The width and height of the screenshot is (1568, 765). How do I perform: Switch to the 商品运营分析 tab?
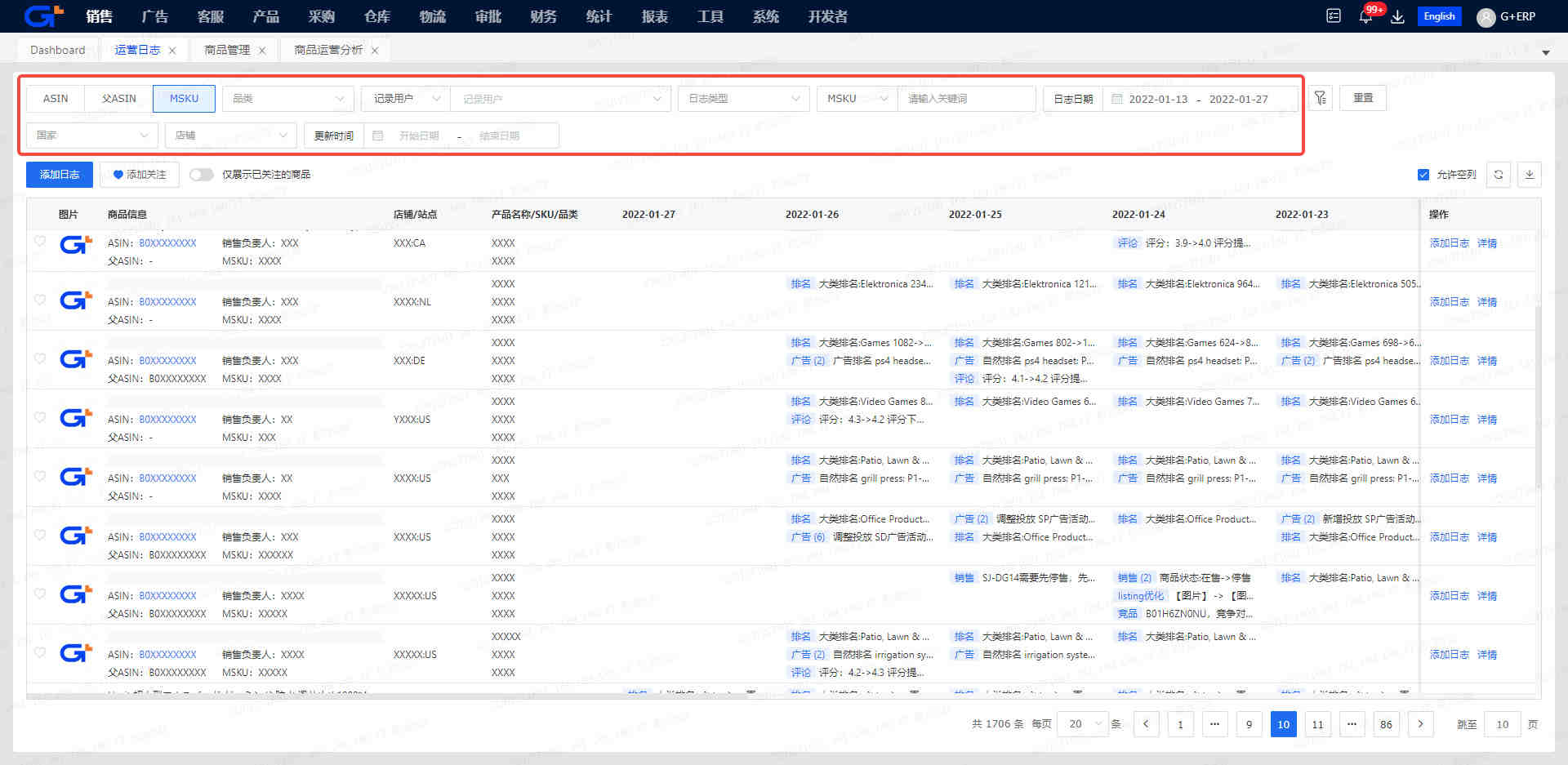pyautogui.click(x=328, y=50)
